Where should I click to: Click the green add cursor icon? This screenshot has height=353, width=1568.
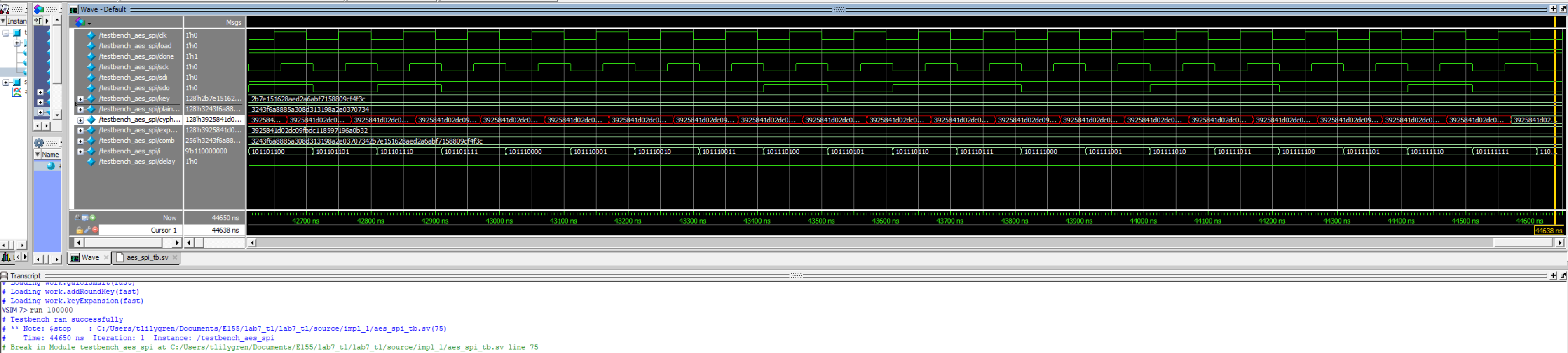click(x=93, y=217)
